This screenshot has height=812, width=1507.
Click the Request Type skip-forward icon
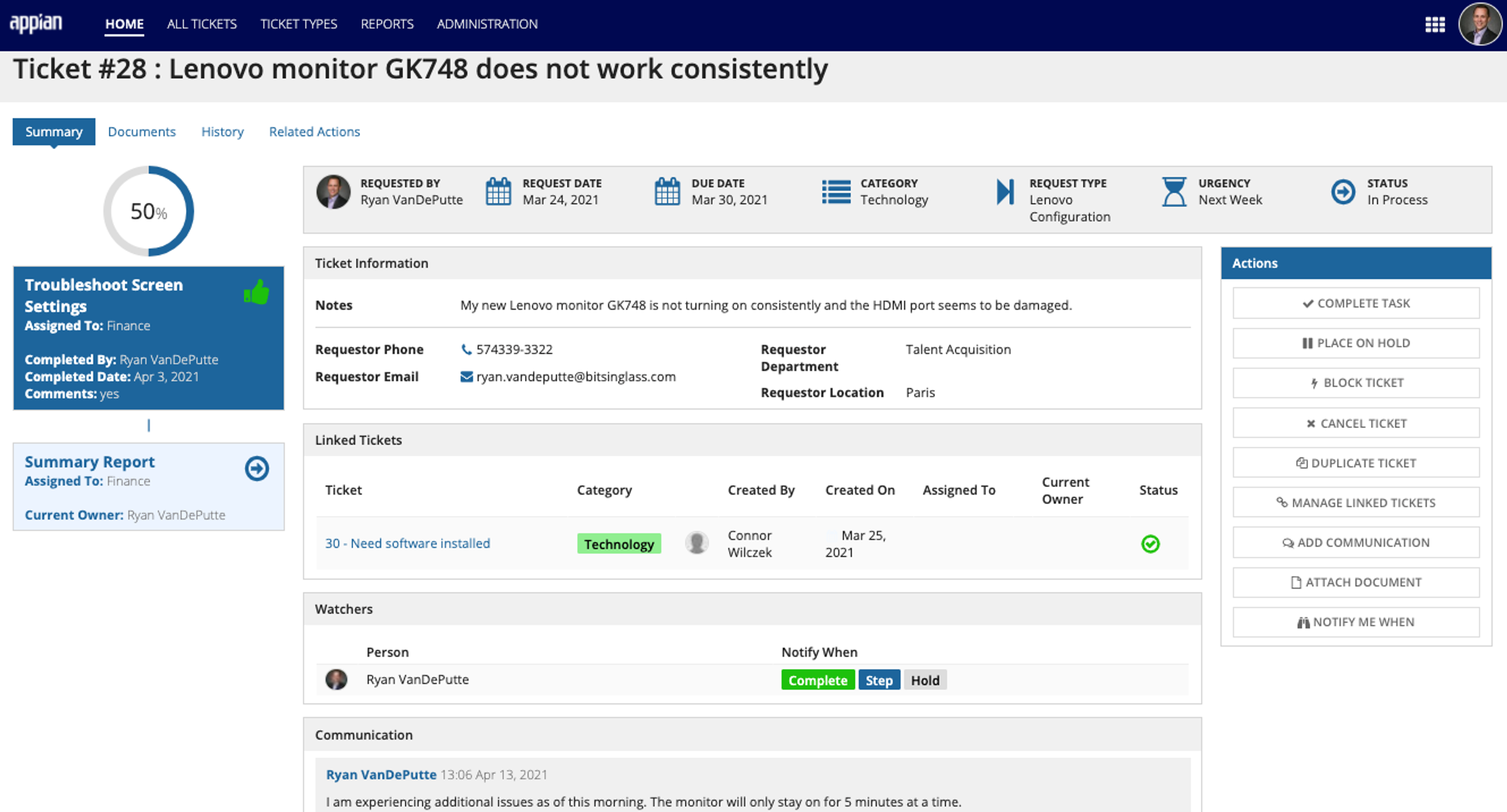(x=1005, y=191)
